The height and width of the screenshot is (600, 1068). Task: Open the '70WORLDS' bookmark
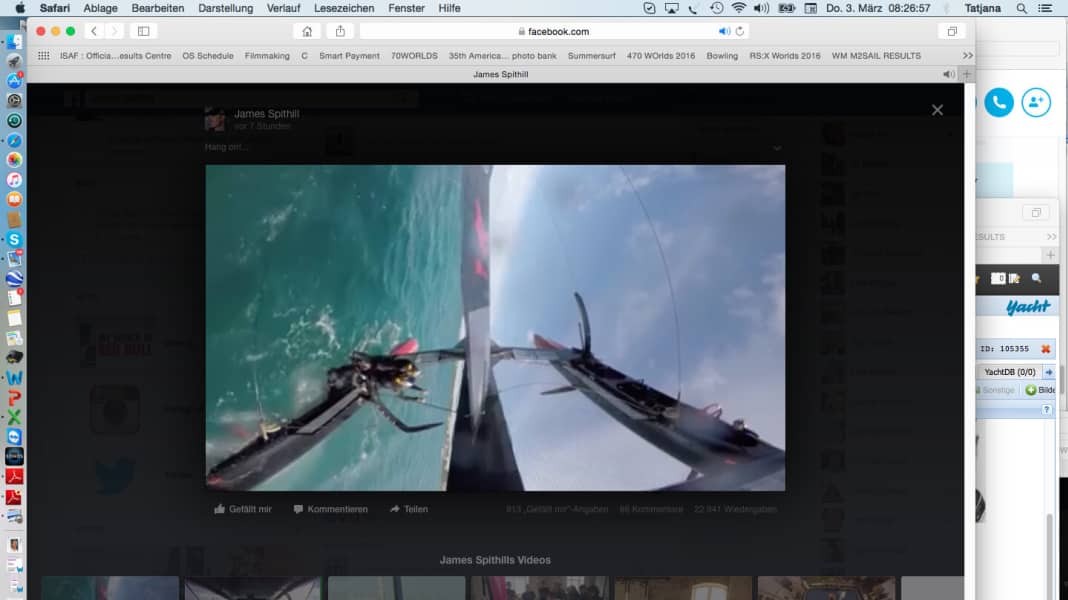[x=414, y=56]
